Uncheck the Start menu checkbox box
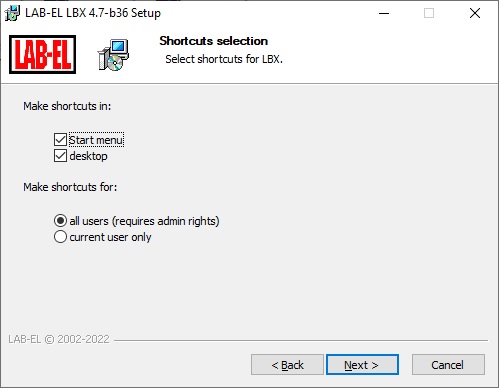Image resolution: width=499 pixels, height=388 pixels. coord(60,140)
